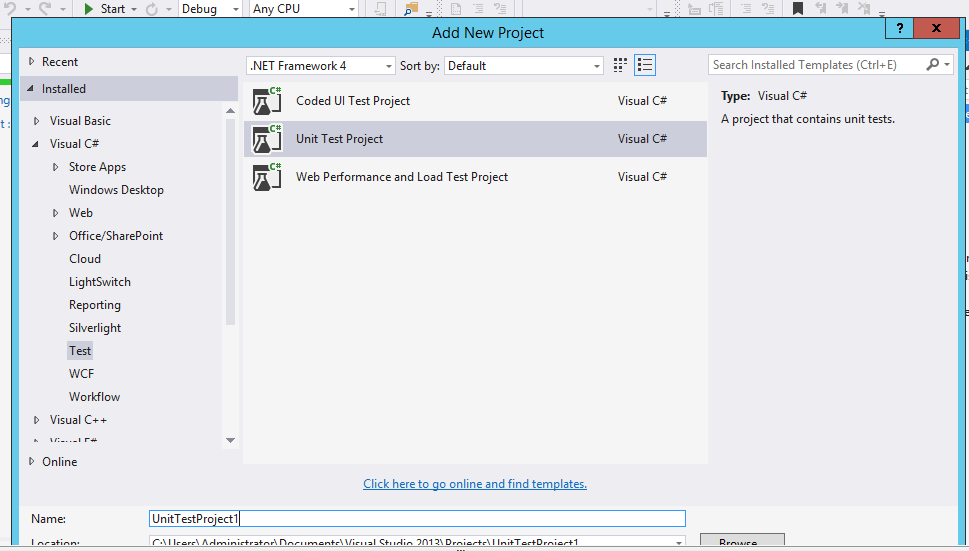Screen dimensions: 969x551
Task: Select Windows Desktop category
Action: coord(116,190)
